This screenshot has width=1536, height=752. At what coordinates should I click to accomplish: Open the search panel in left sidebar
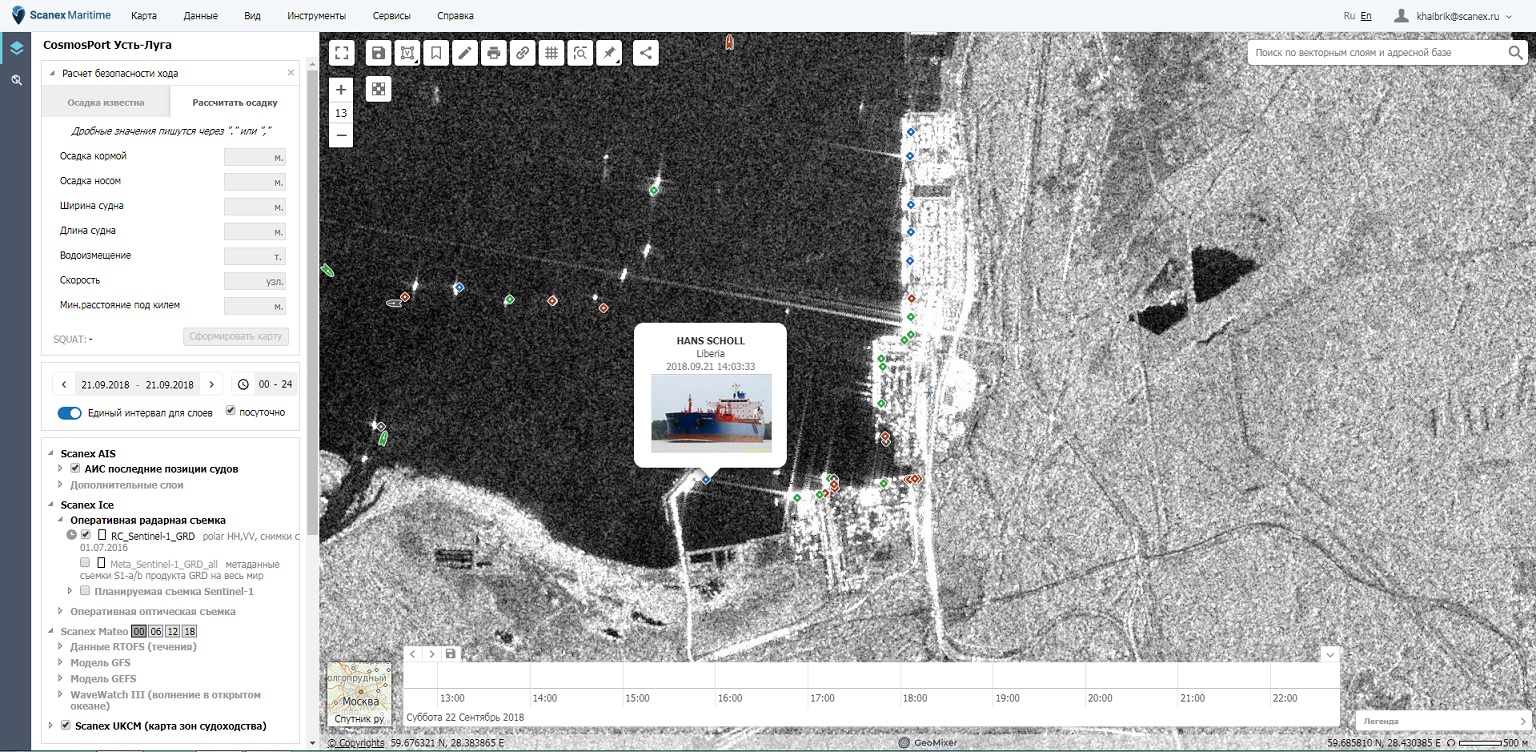click(x=16, y=79)
